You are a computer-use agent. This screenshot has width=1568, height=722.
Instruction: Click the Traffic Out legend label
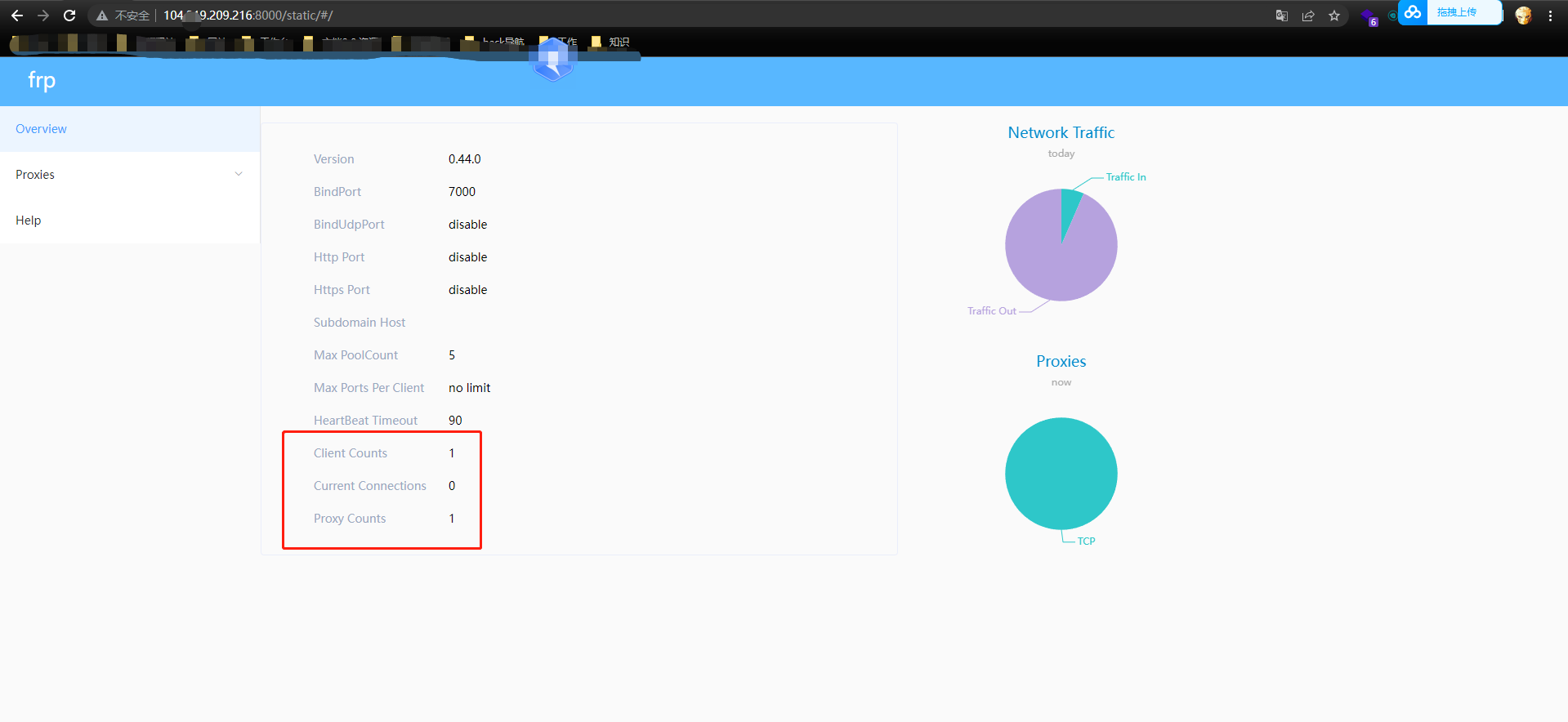pyautogui.click(x=992, y=311)
